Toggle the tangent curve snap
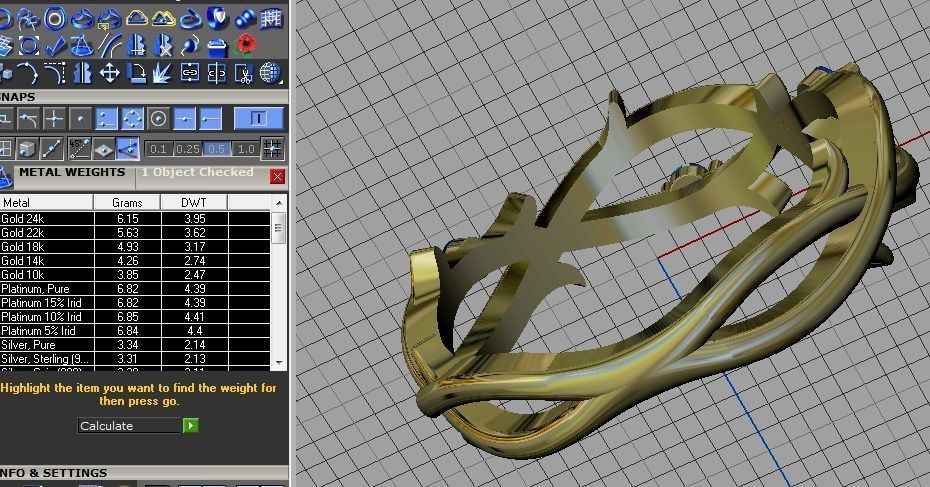Viewport: 930px width, 487px height. tap(28, 119)
